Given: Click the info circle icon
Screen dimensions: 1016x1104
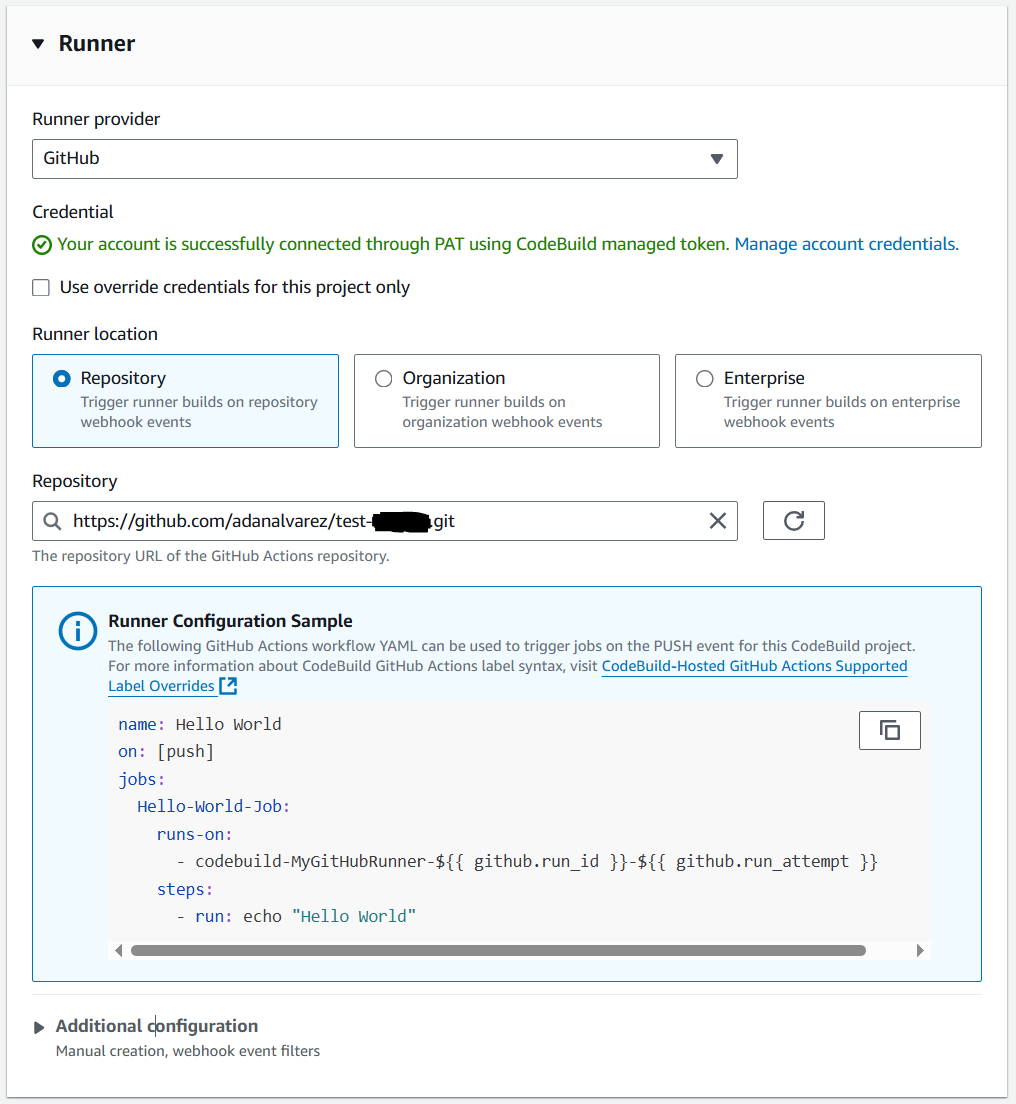Looking at the screenshot, I should 77,631.
